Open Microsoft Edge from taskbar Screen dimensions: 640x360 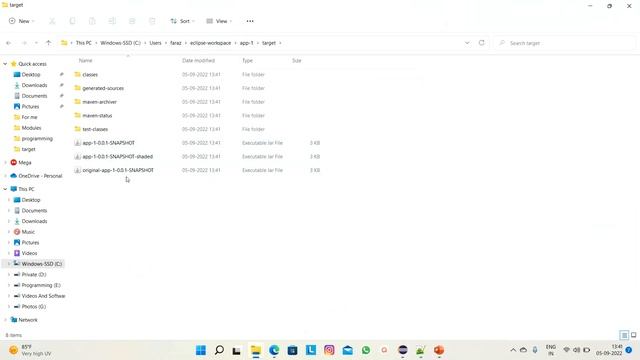coord(274,350)
